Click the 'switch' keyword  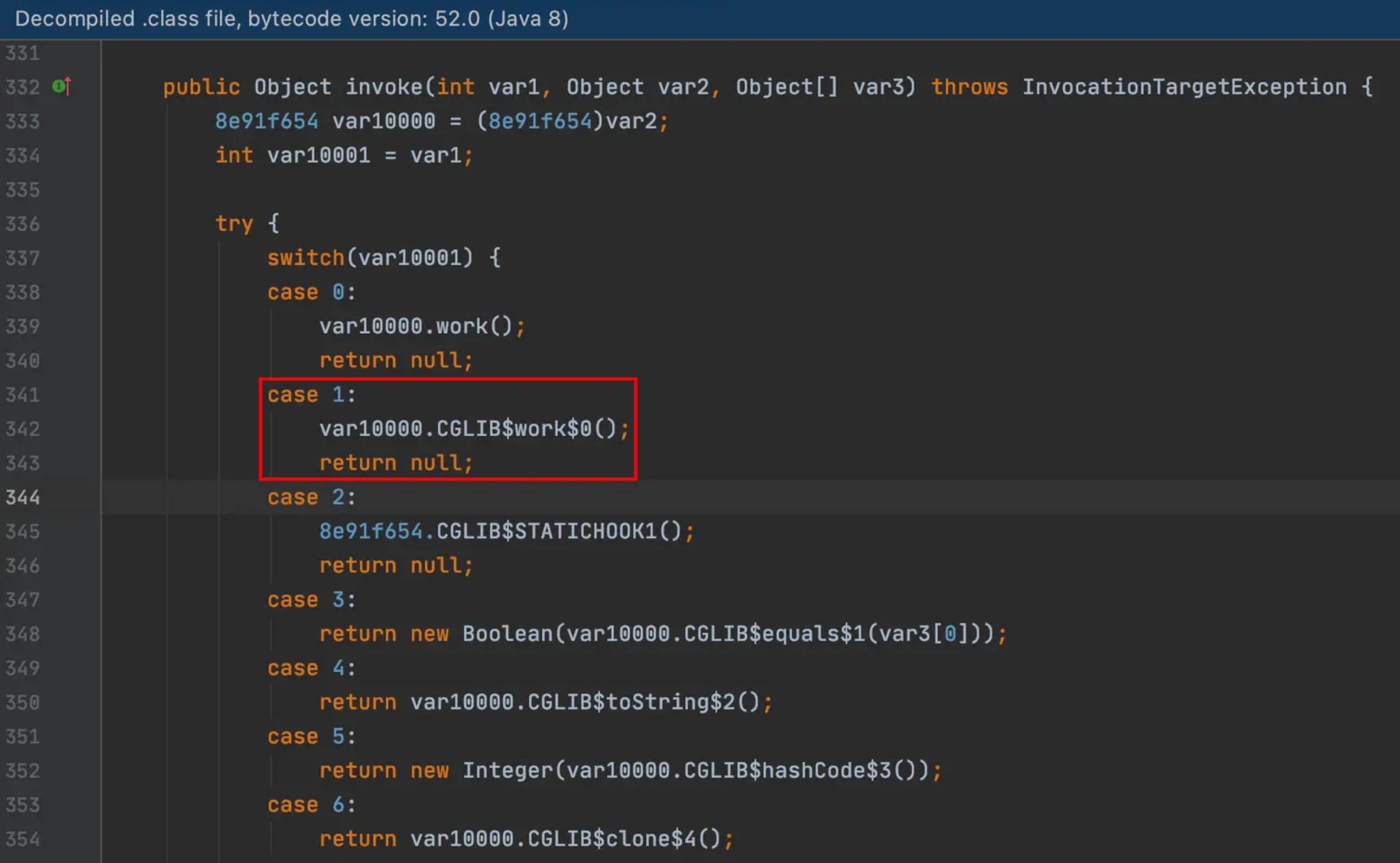tap(306, 258)
